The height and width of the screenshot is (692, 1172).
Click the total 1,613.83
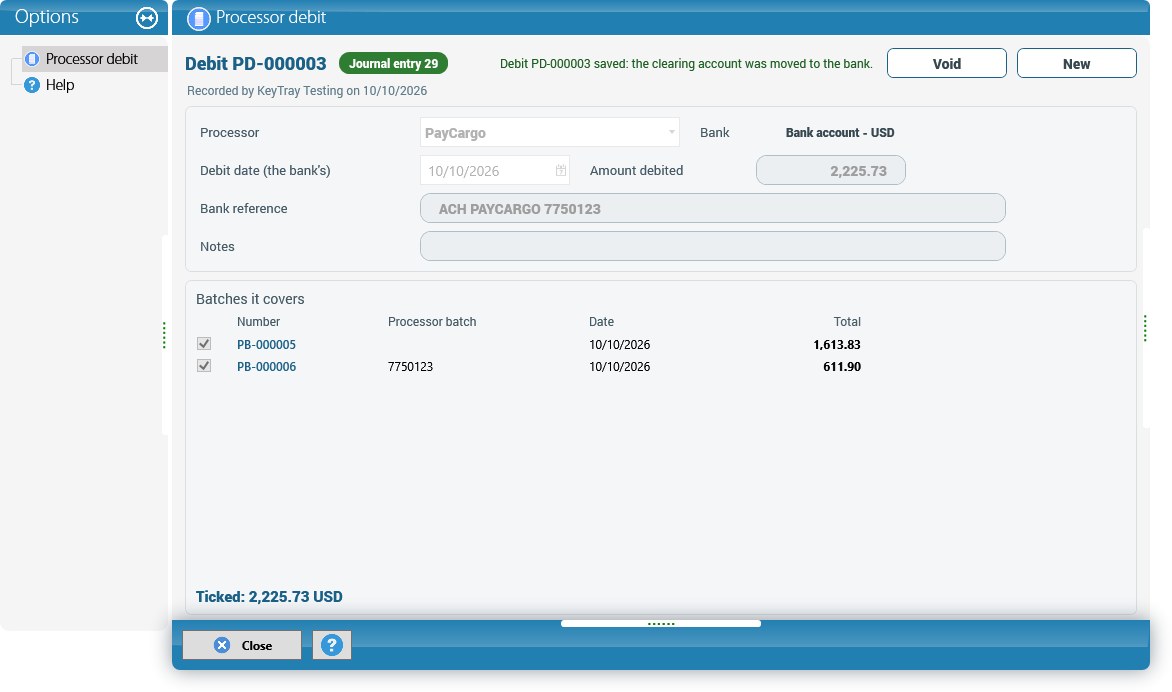pos(836,345)
